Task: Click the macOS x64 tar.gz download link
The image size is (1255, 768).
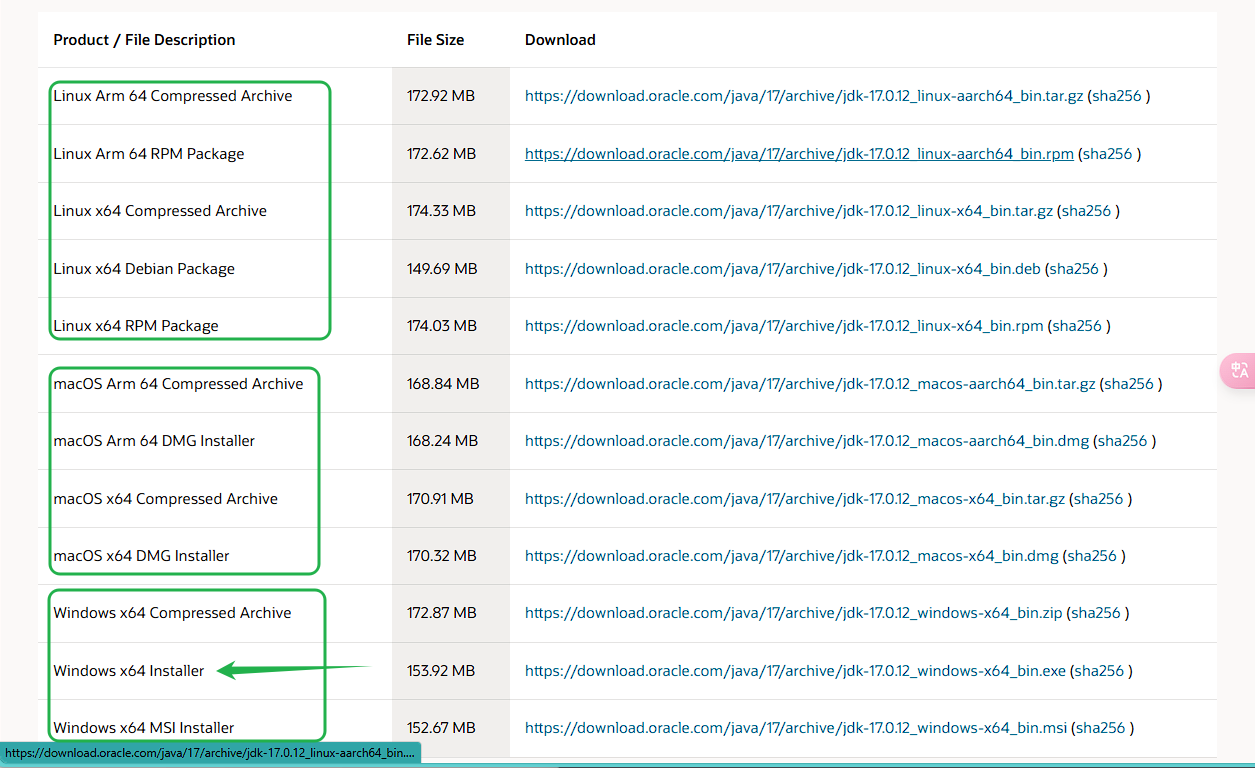Action: pos(794,499)
